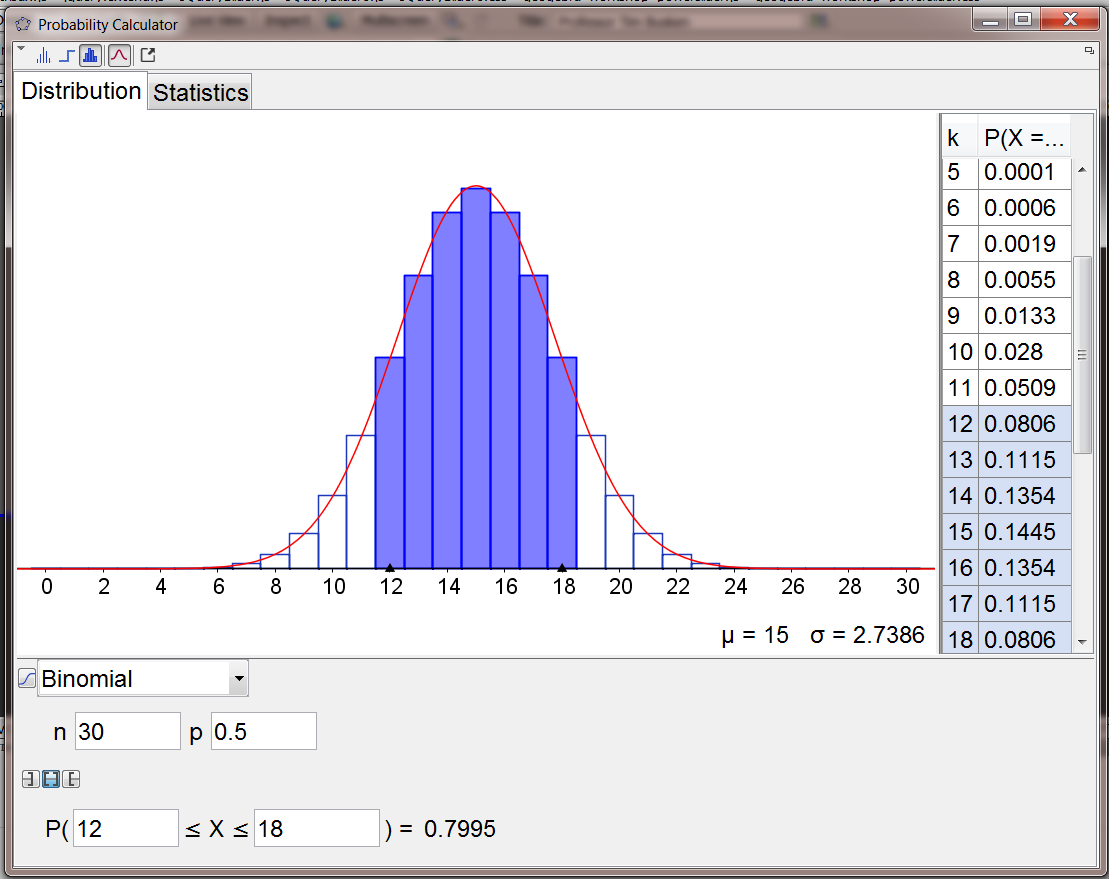Choose the two-sided interval icon
This screenshot has height=879, width=1109.
tap(50, 779)
